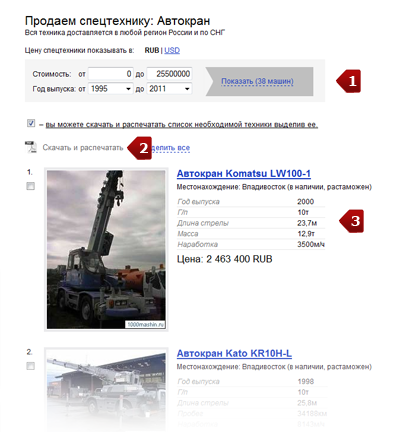Viewport: 400px width, 432px height.
Task: Open the hint link about downloading the list
Action: point(182,125)
